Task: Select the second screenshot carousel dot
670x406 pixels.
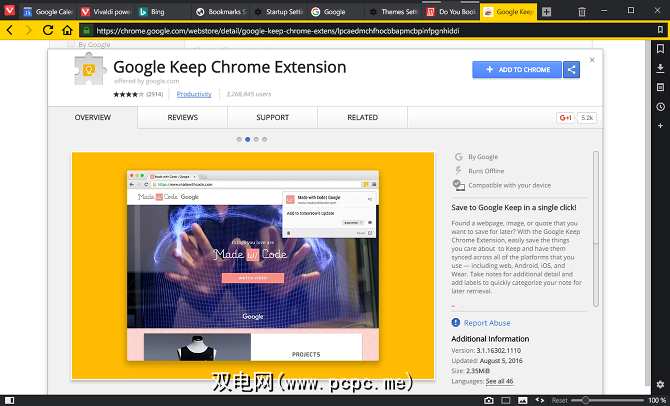Action: pyautogui.click(x=247, y=139)
